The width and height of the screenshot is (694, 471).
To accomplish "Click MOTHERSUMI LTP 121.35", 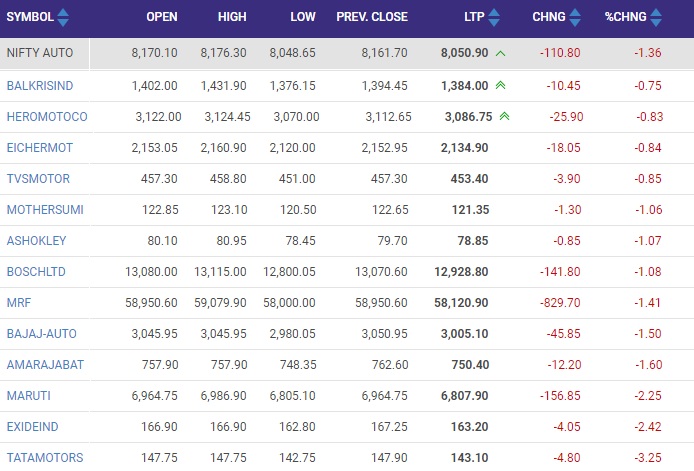I will 470,209.
